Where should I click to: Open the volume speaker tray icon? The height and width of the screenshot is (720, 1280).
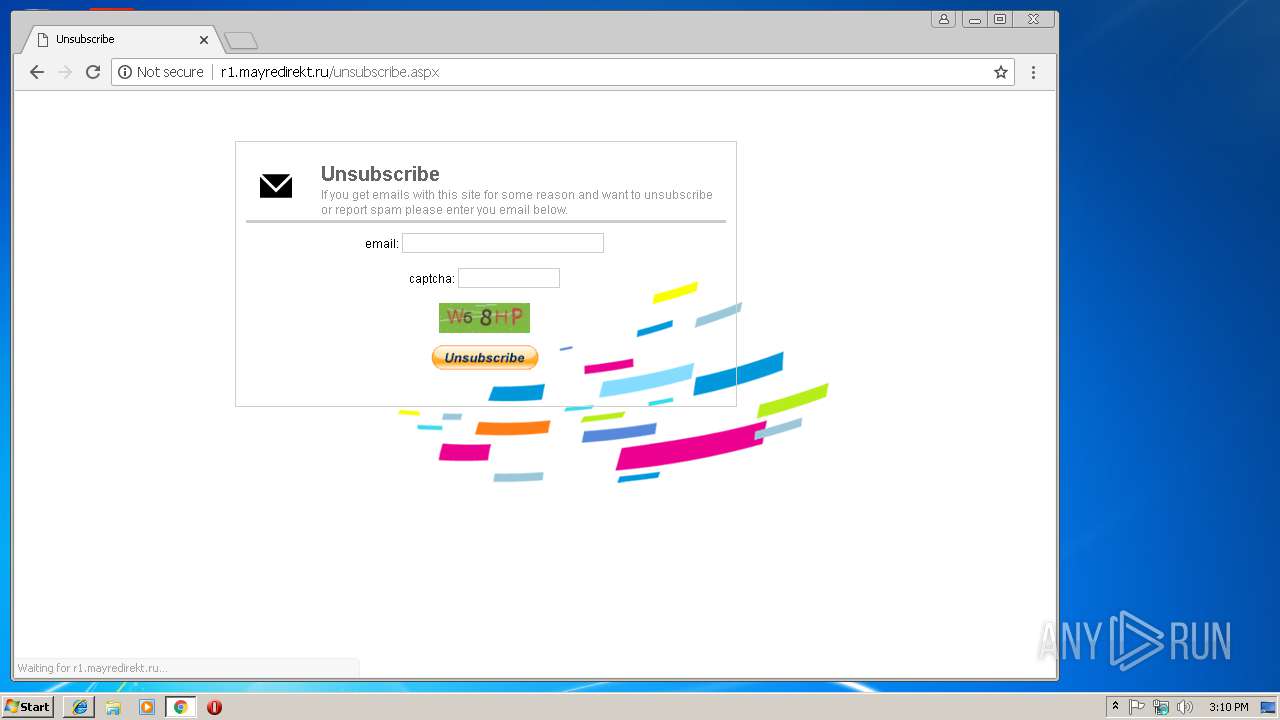pos(1185,707)
